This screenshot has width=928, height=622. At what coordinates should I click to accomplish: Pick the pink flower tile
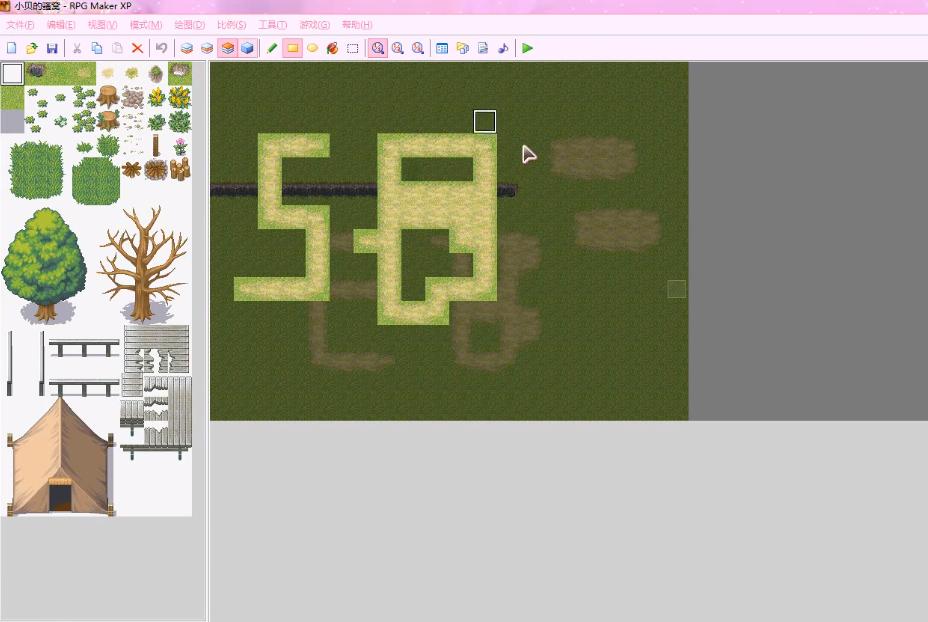click(180, 146)
